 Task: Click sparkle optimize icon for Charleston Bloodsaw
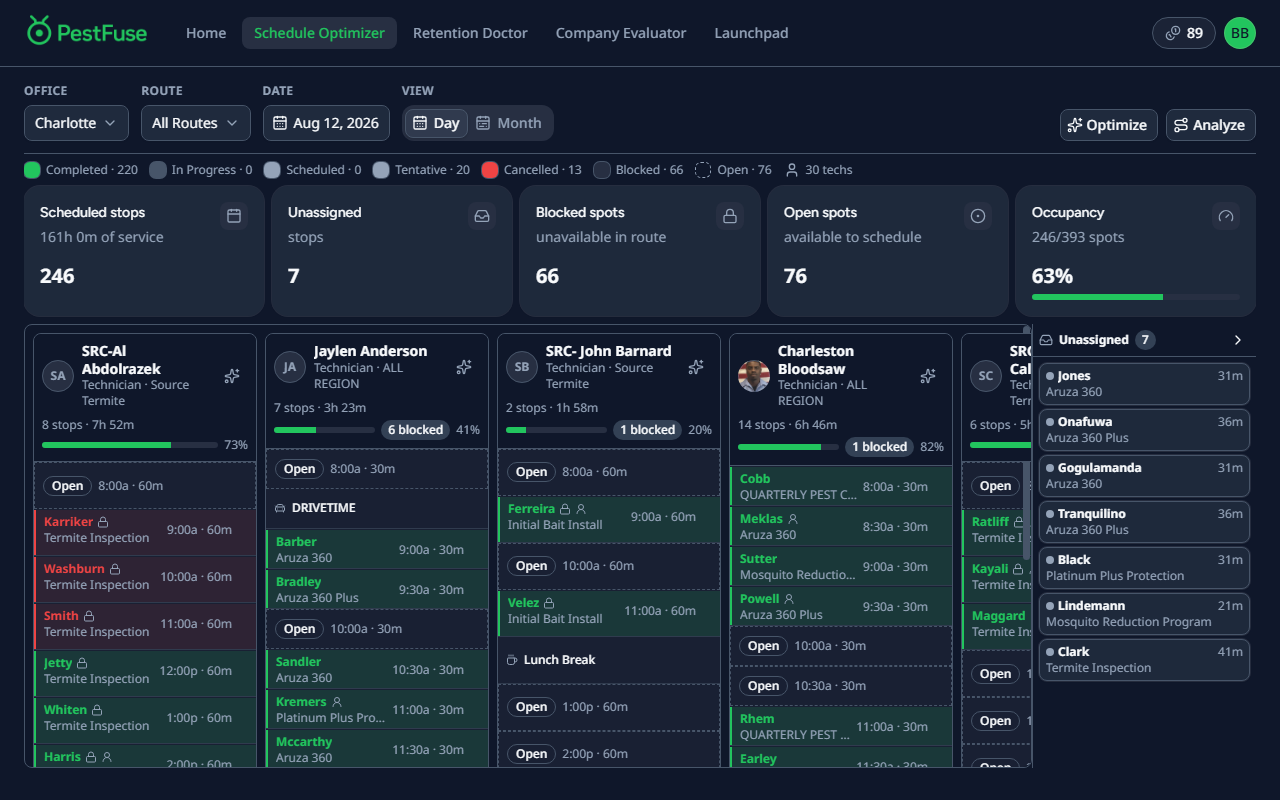pyautogui.click(x=928, y=376)
